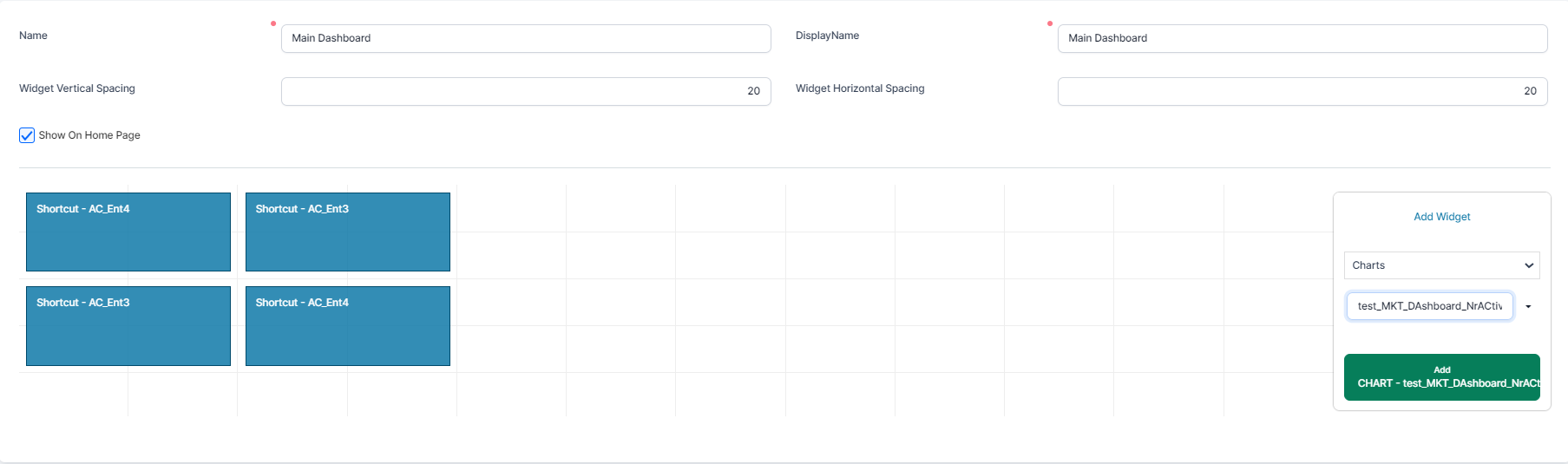Open the Charts widget type dropdown
Image resolution: width=1568 pixels, height=464 pixels.
pos(1440,265)
